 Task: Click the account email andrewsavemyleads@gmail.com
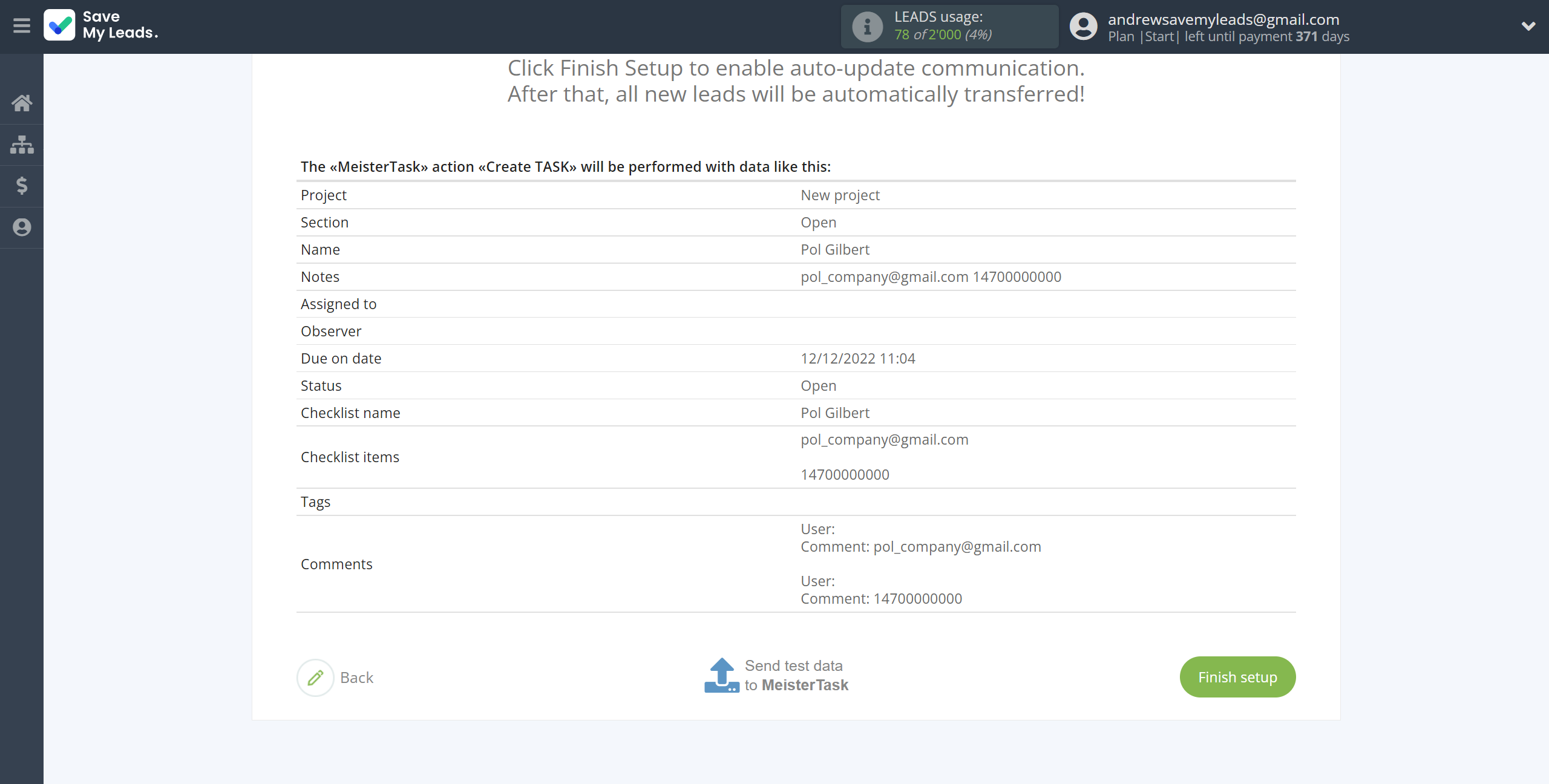pyautogui.click(x=1223, y=19)
